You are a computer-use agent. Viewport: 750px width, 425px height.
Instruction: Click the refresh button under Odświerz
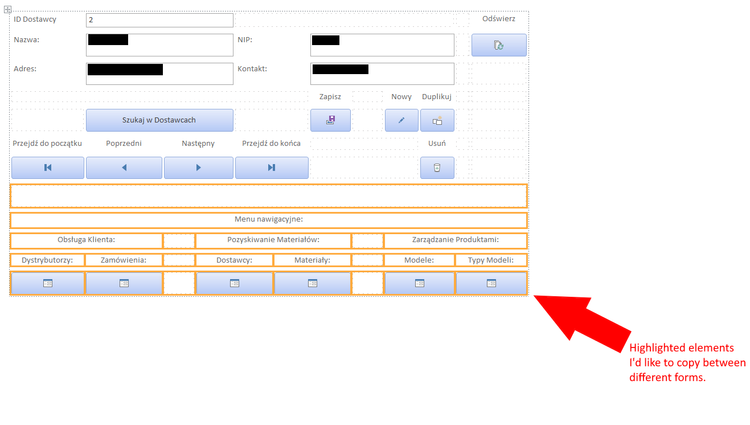498,45
